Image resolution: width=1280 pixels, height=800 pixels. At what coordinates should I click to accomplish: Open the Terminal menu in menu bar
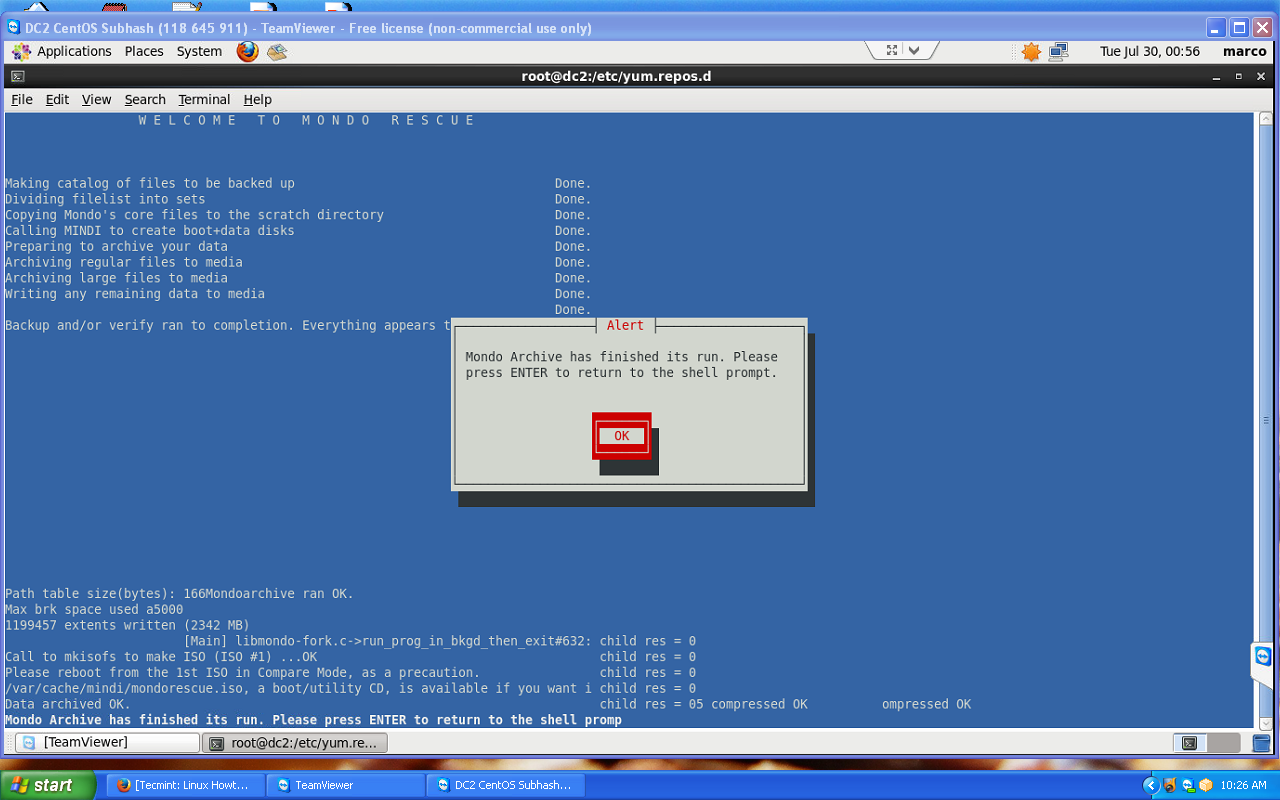[204, 99]
